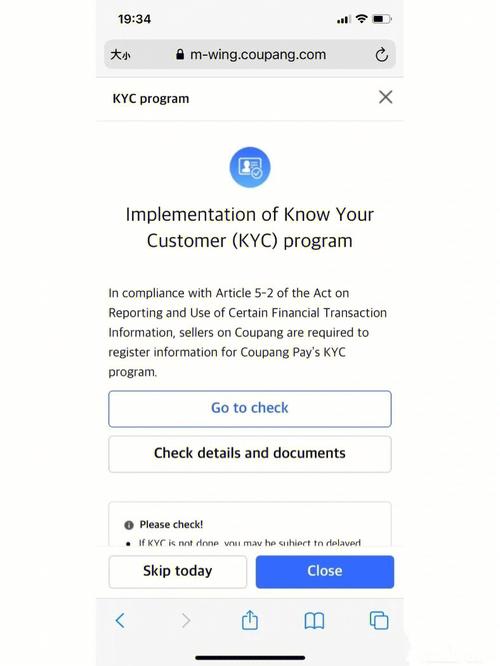Open Safari bookmarks book icon
The width and height of the screenshot is (500, 666).
314,621
